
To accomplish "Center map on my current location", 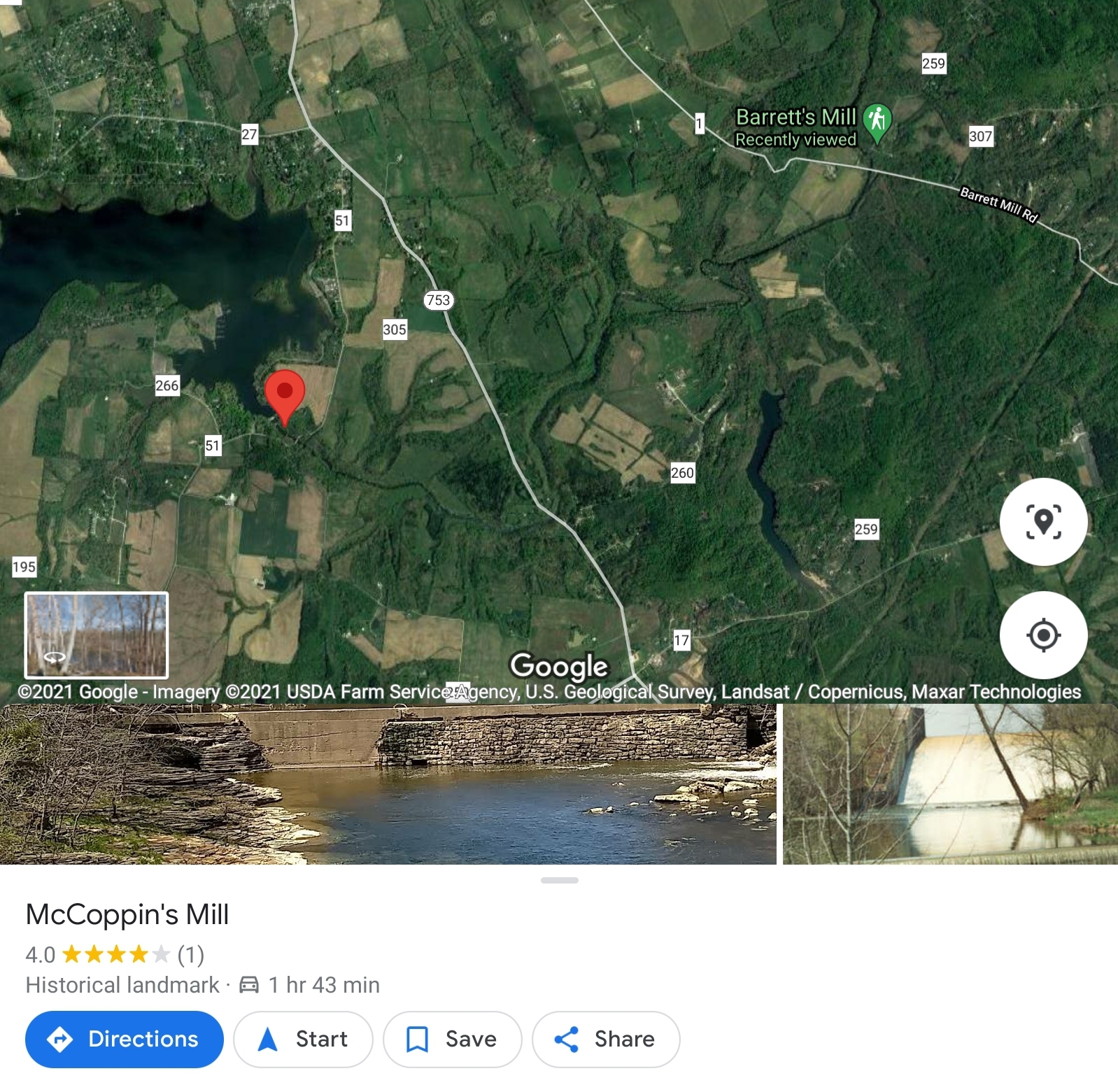I will point(1043,635).
